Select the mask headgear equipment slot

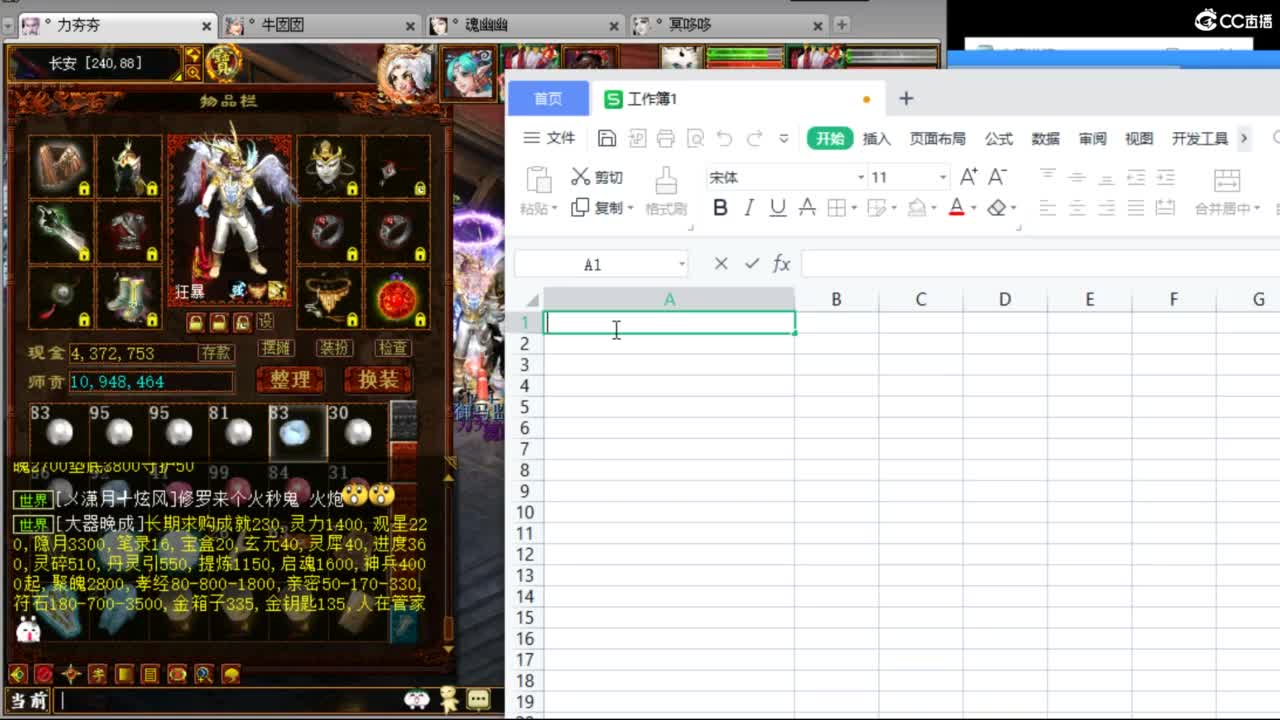click(329, 166)
